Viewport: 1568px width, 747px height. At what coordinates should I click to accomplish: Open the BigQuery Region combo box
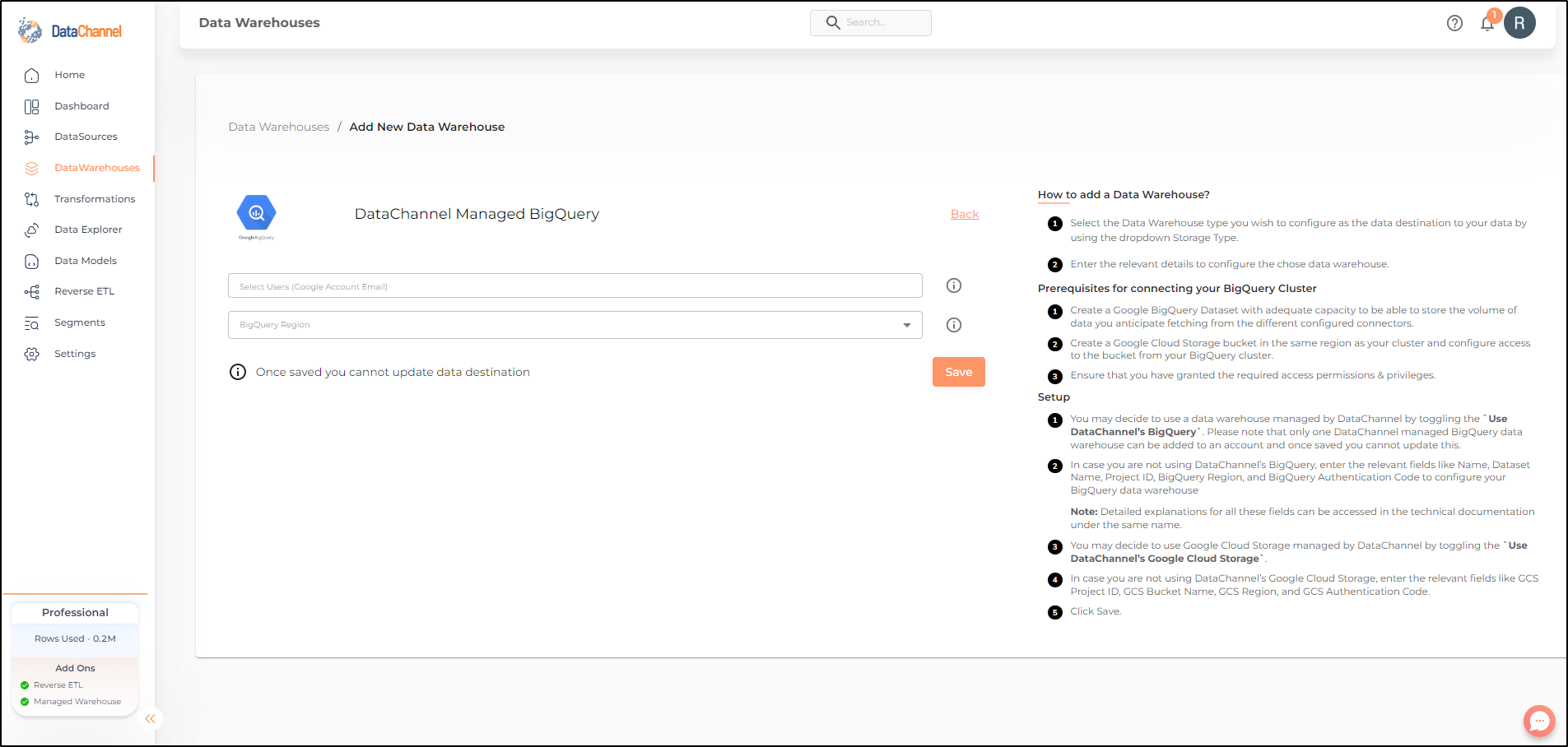click(575, 325)
